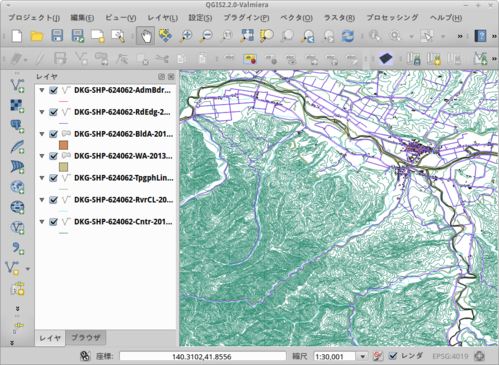Add delimited text layer comma icon
The width and height of the screenshot is (499, 365).
point(17,248)
